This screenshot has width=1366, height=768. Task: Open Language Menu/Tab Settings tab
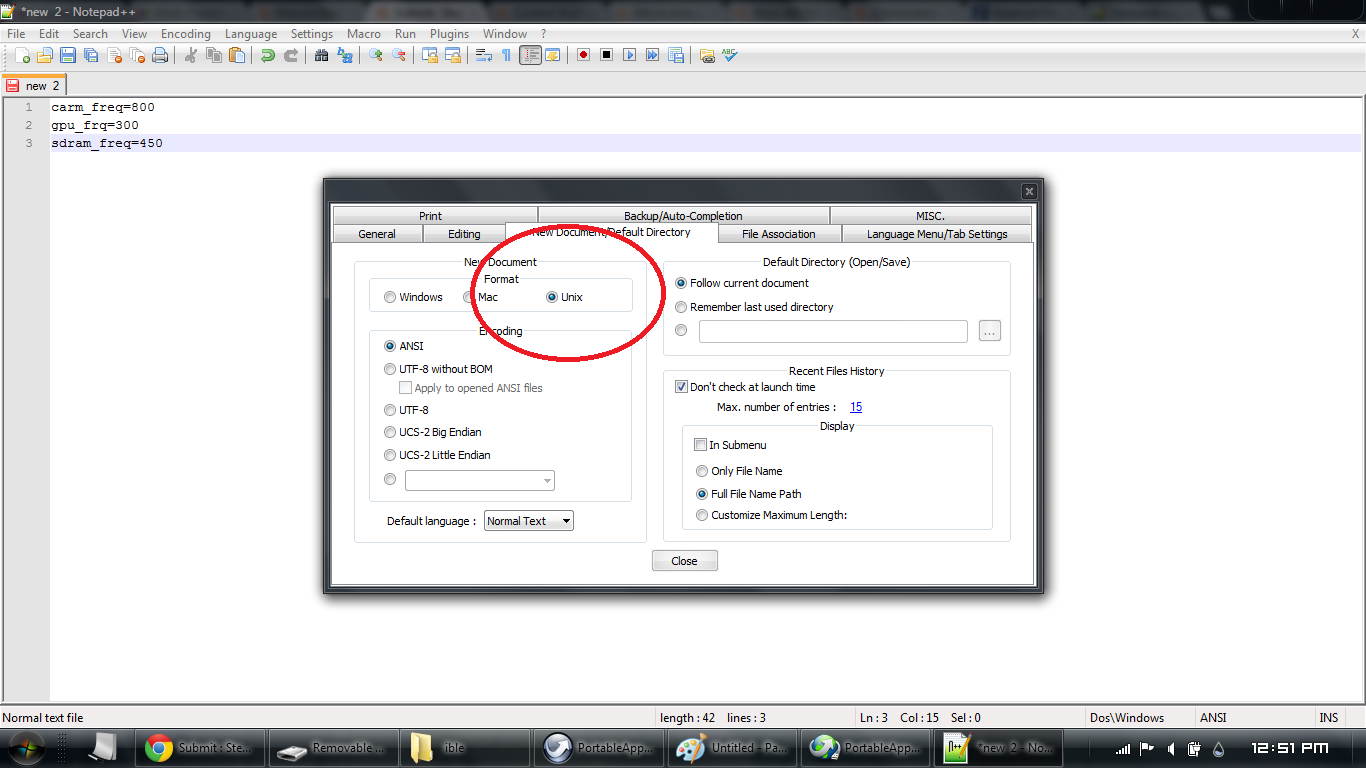tap(937, 234)
